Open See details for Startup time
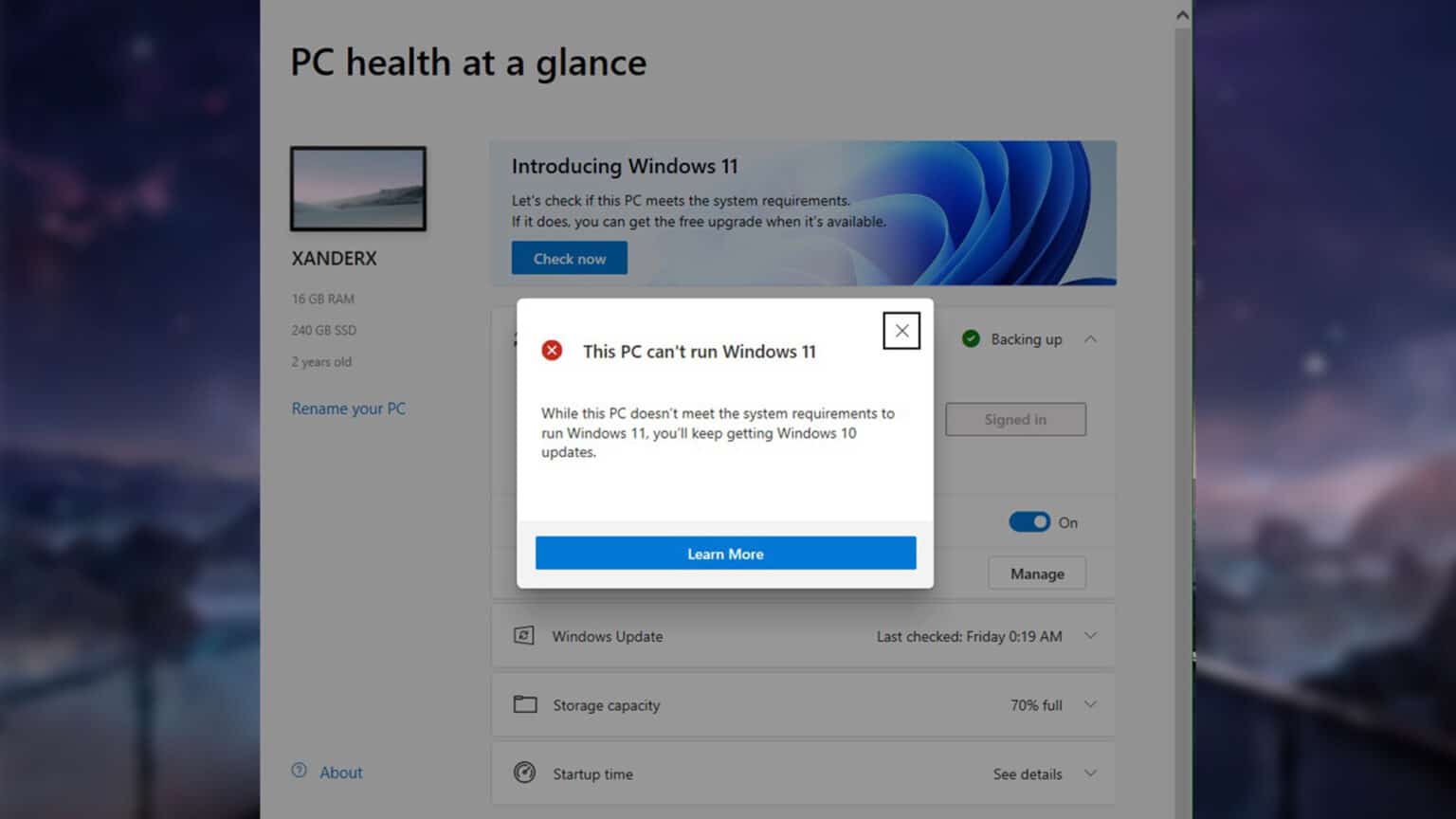Viewport: 1456px width, 819px height. (1027, 773)
